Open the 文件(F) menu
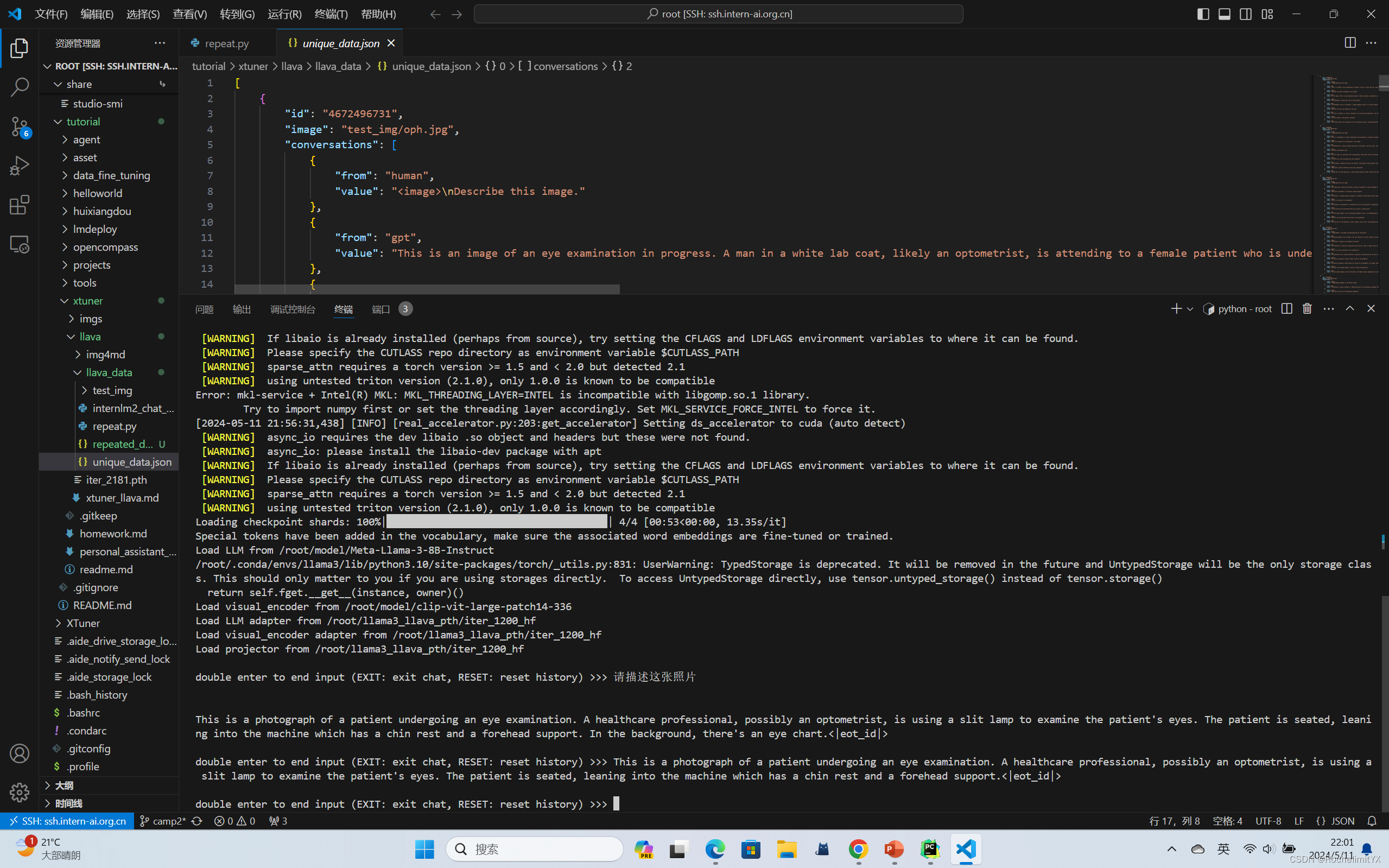This screenshot has height=868, width=1389. click(51, 14)
